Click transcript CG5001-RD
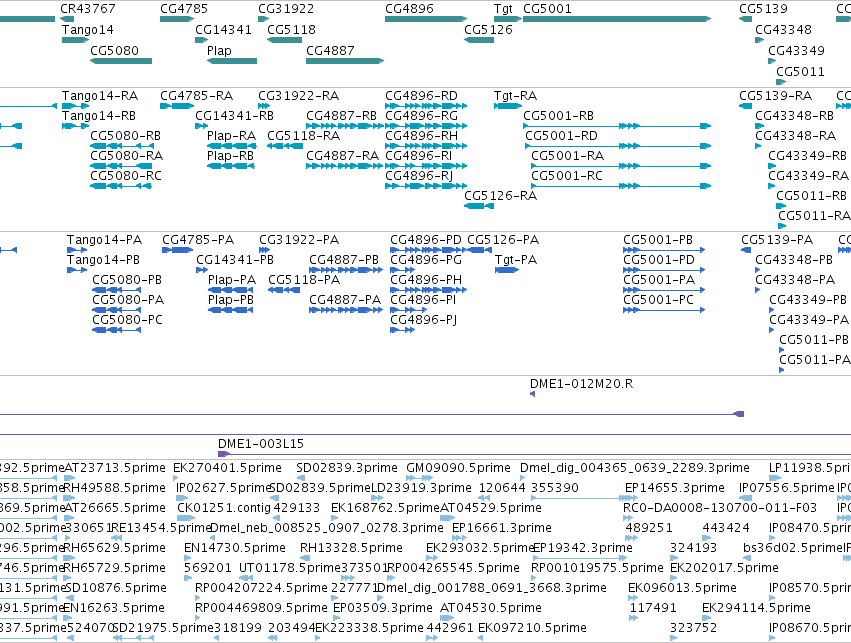851x643 pixels. tap(561, 136)
